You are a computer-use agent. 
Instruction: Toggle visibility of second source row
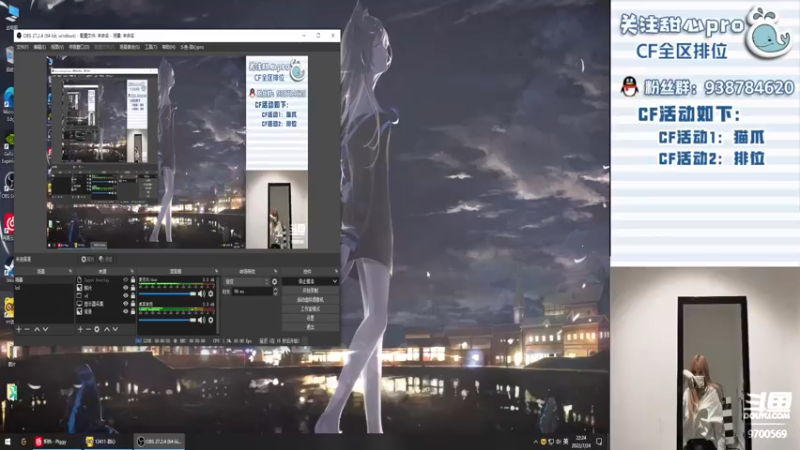[x=126, y=288]
